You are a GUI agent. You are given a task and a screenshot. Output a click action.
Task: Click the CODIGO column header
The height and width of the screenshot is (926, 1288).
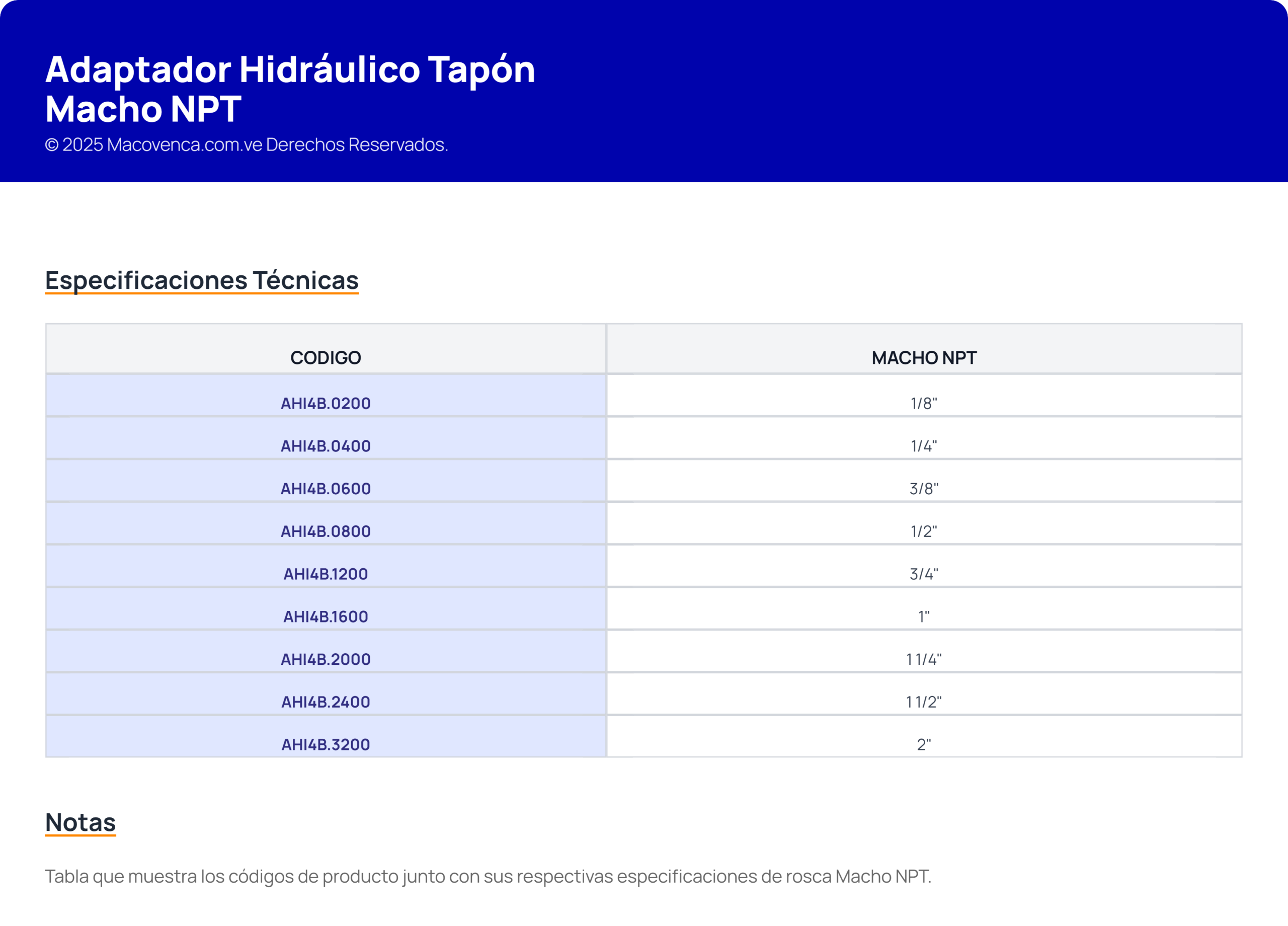326,357
